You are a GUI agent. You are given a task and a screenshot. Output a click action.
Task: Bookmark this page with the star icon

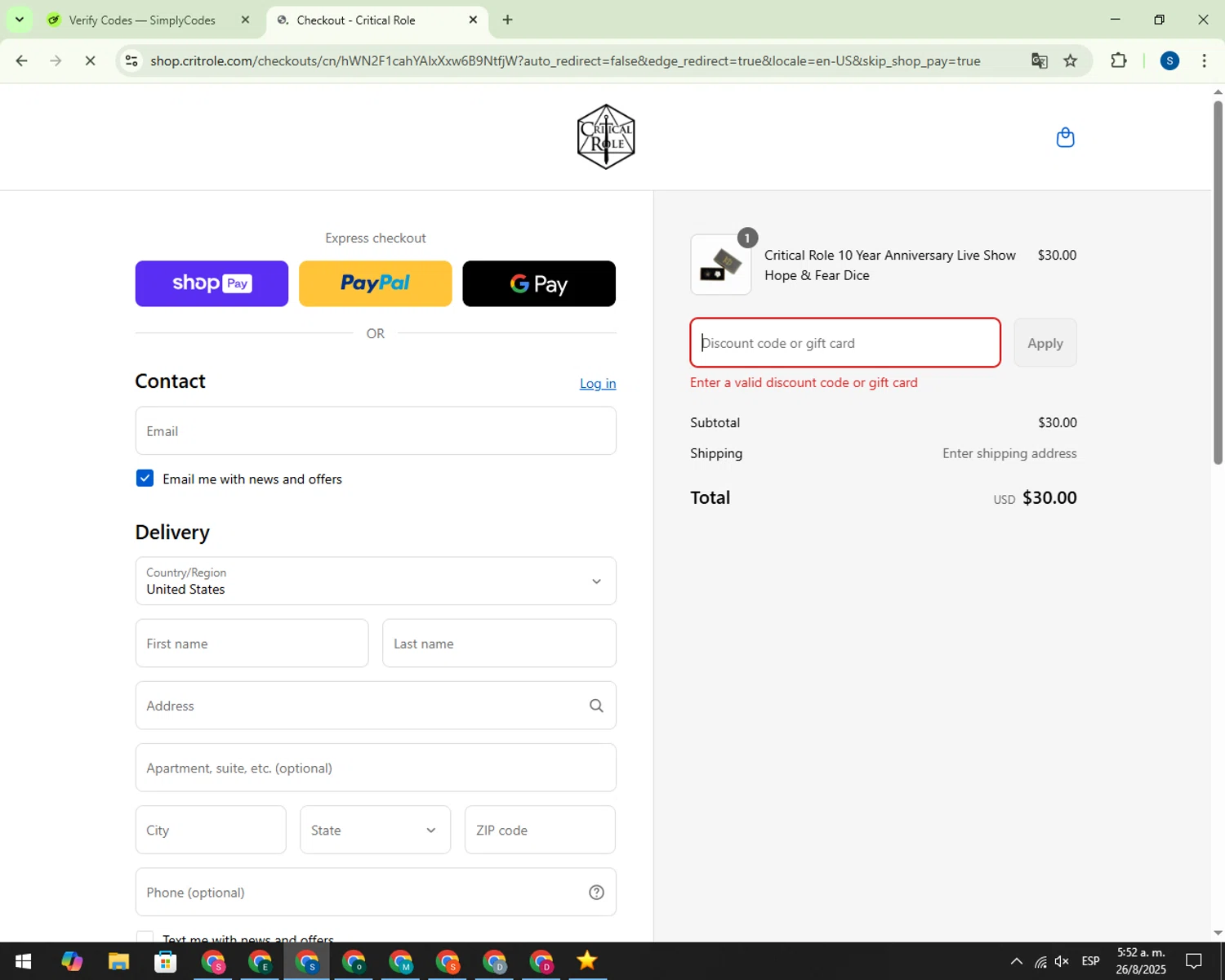pos(1070,60)
